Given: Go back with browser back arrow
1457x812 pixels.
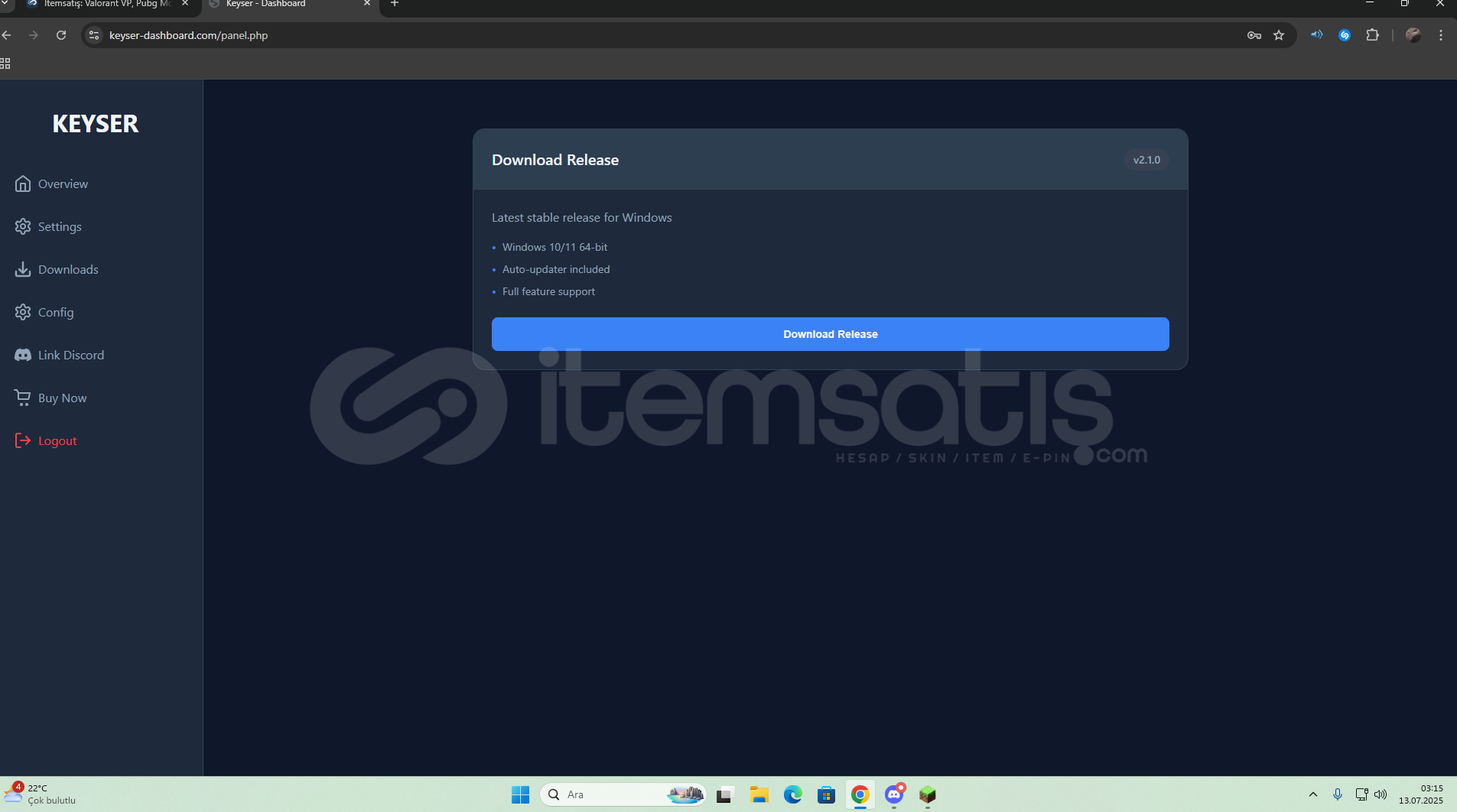Looking at the screenshot, I should click(7, 35).
